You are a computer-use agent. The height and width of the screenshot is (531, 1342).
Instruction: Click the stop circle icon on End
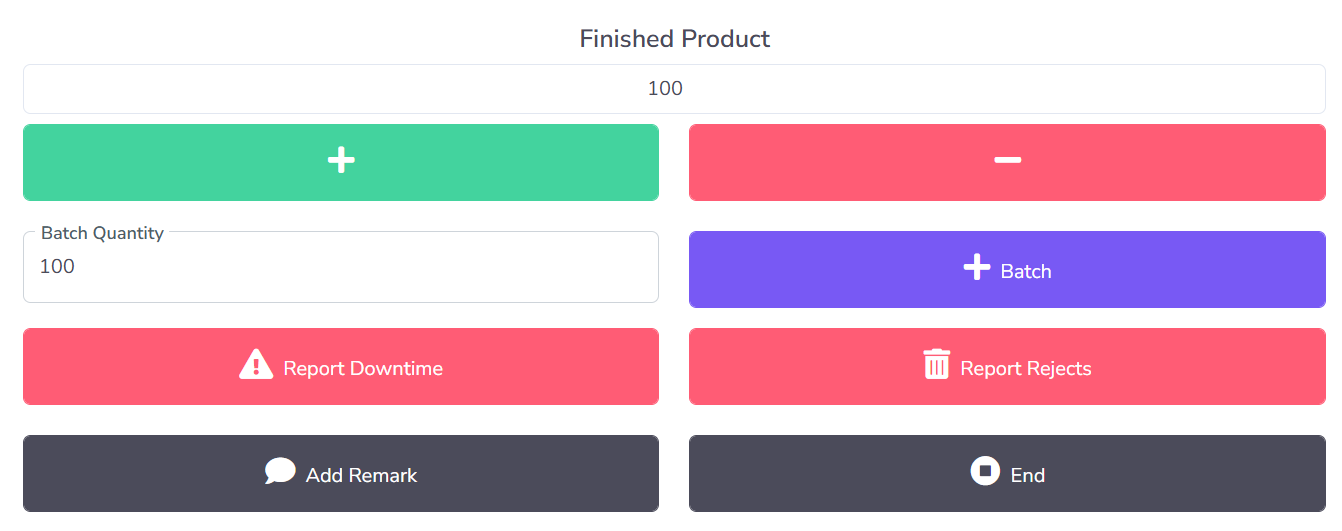tap(985, 470)
